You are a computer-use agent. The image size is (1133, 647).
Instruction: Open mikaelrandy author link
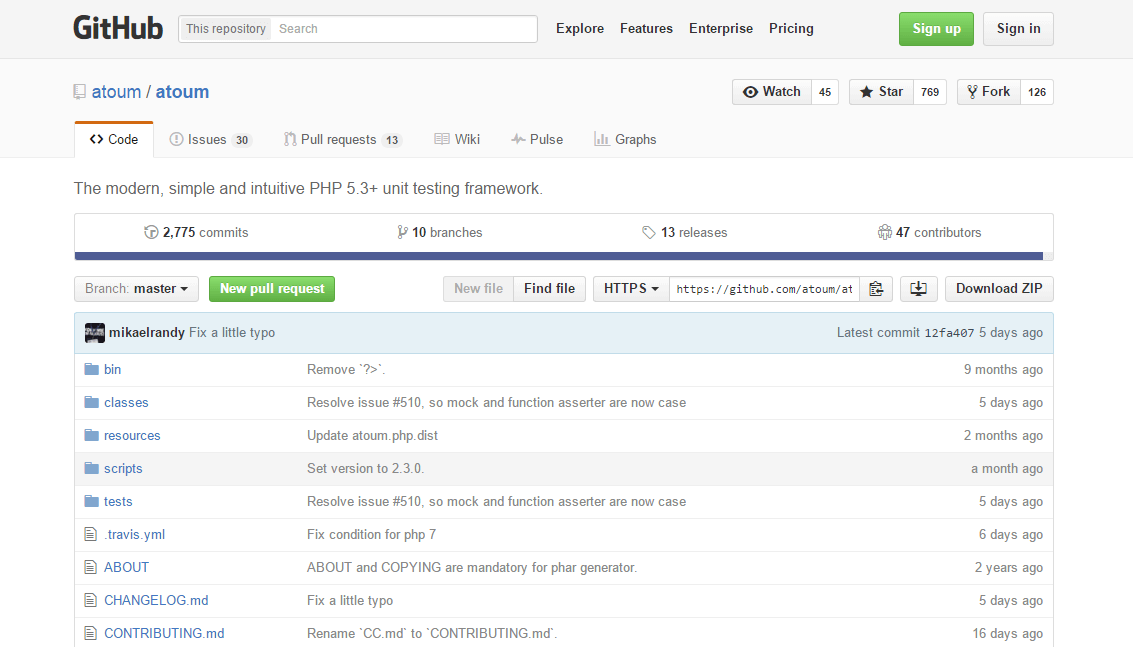pos(147,333)
